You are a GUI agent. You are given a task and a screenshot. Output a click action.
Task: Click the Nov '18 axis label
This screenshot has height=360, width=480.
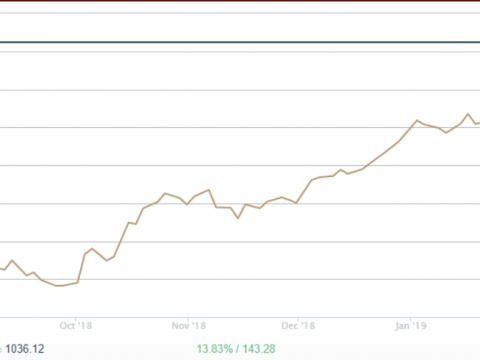click(x=189, y=326)
